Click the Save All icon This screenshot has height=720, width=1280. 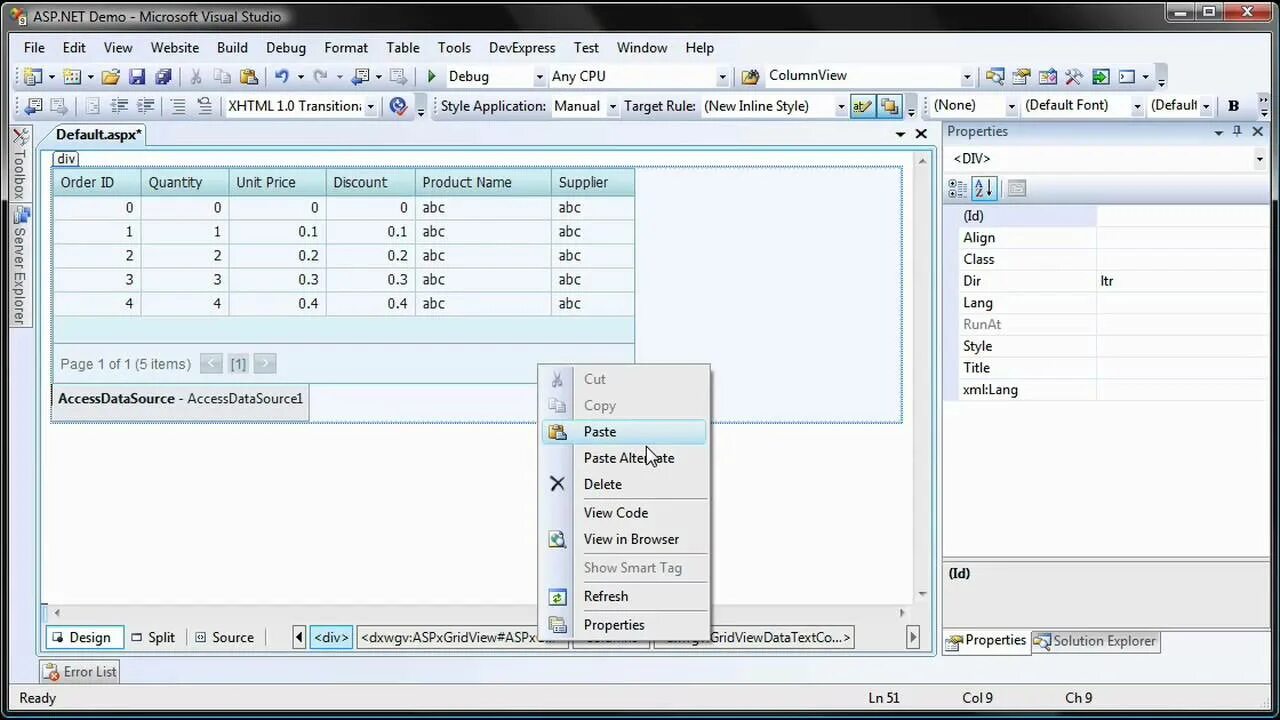pos(163,76)
